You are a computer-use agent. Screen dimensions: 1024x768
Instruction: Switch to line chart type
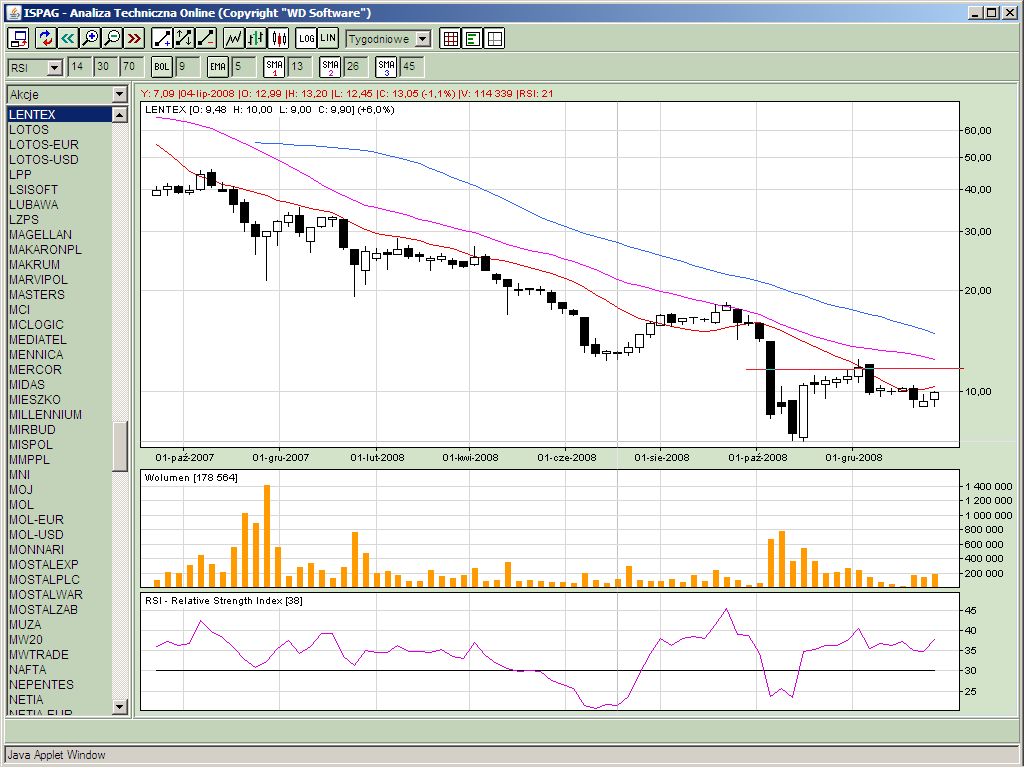234,38
